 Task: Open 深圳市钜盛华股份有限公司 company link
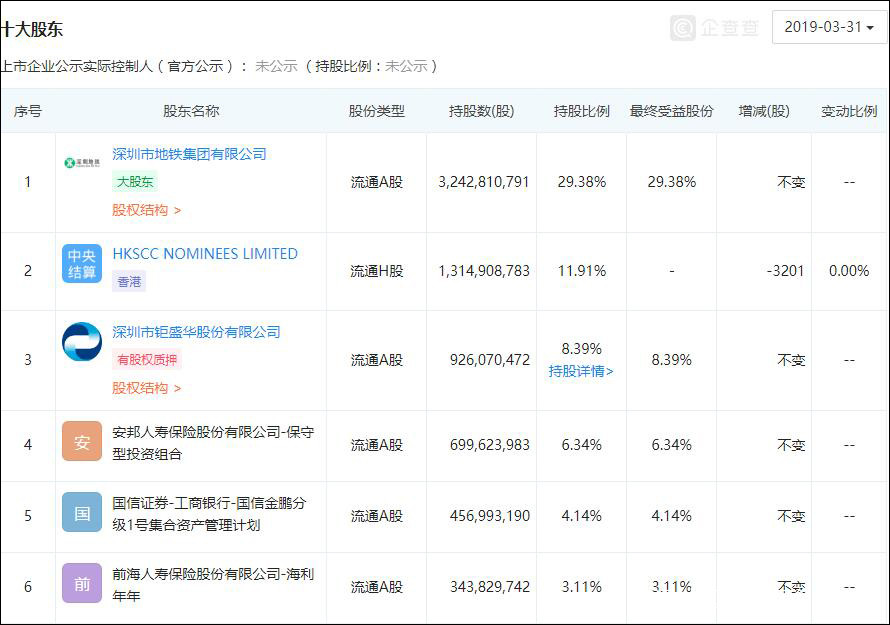pyautogui.click(x=196, y=332)
